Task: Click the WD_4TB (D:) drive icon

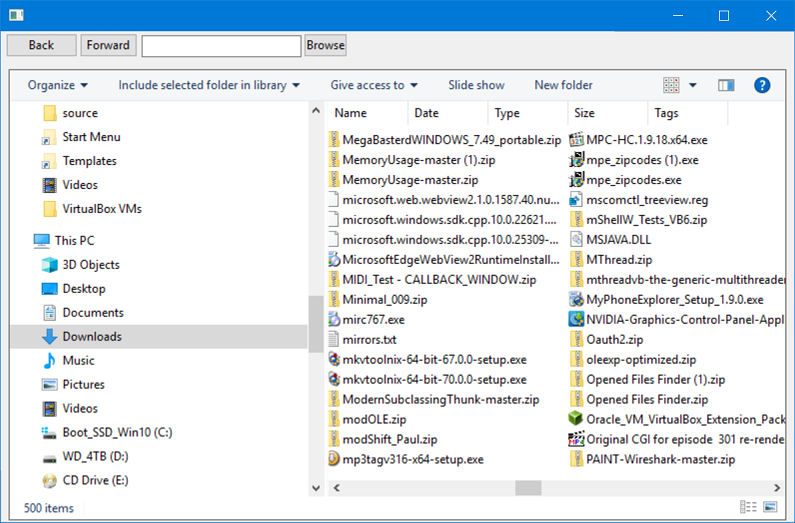Action: click(x=50, y=458)
